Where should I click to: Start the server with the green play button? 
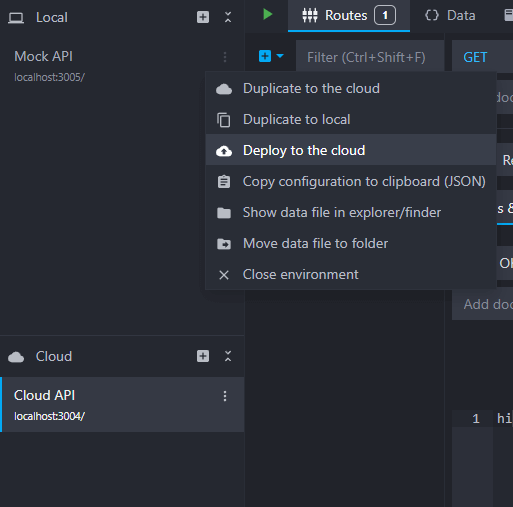(x=267, y=15)
